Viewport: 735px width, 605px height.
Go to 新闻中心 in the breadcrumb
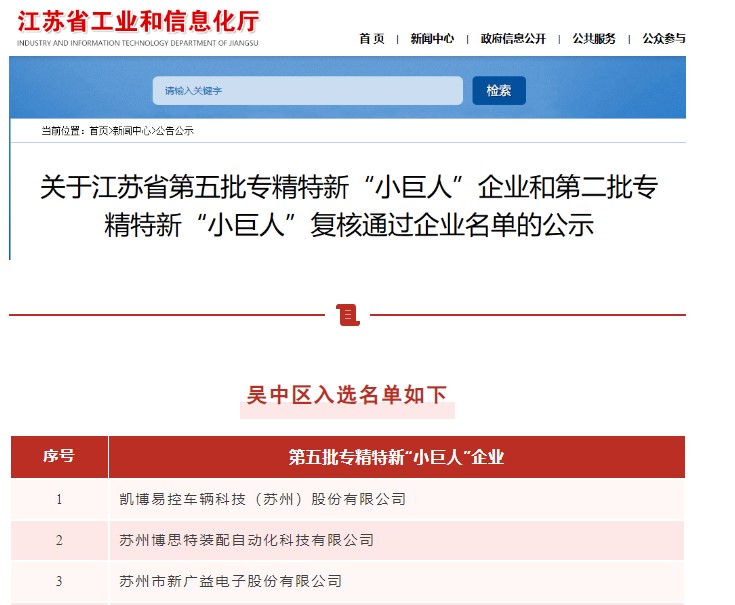(132, 131)
